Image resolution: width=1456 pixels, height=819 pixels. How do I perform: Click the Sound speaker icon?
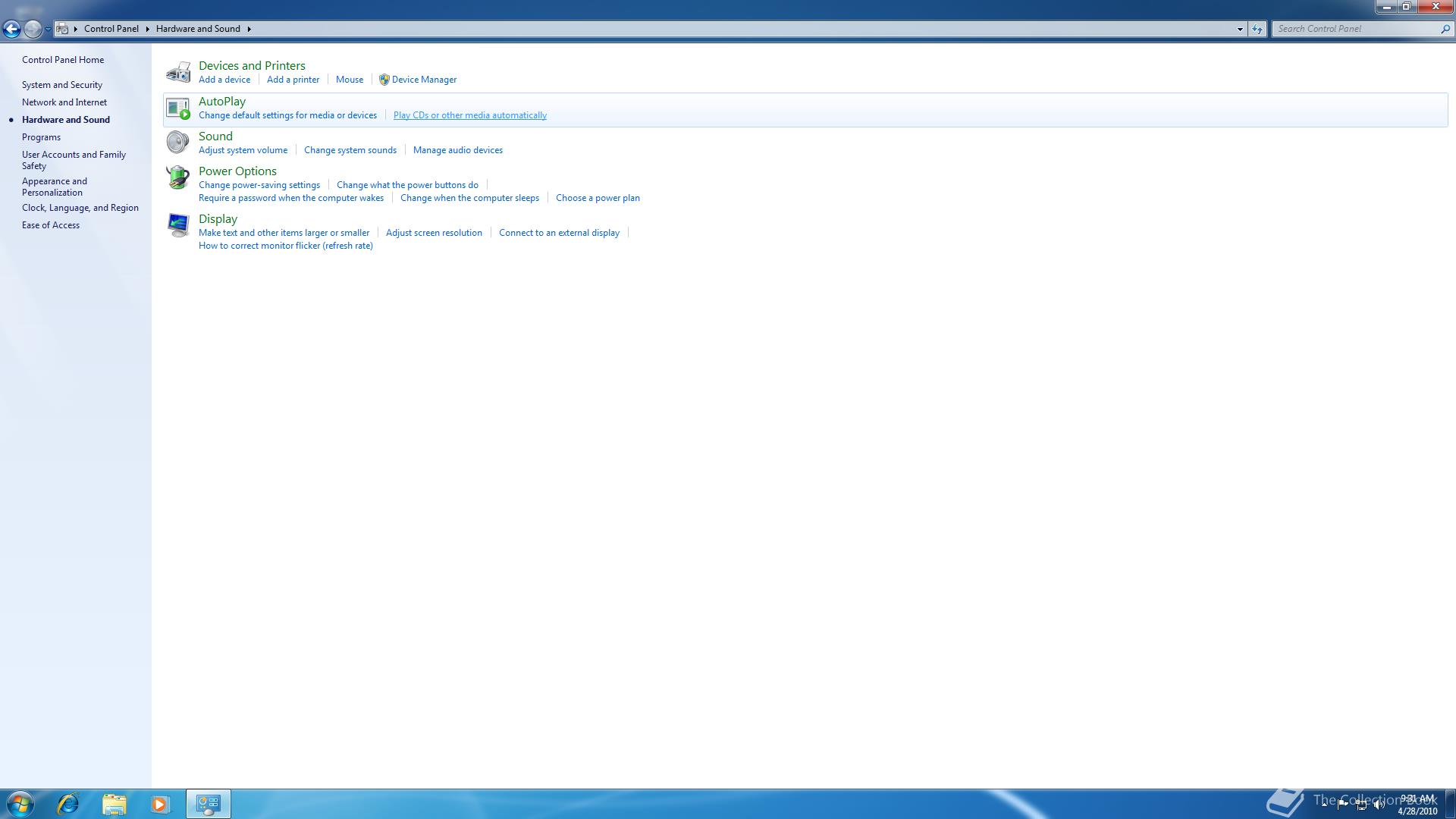[178, 143]
